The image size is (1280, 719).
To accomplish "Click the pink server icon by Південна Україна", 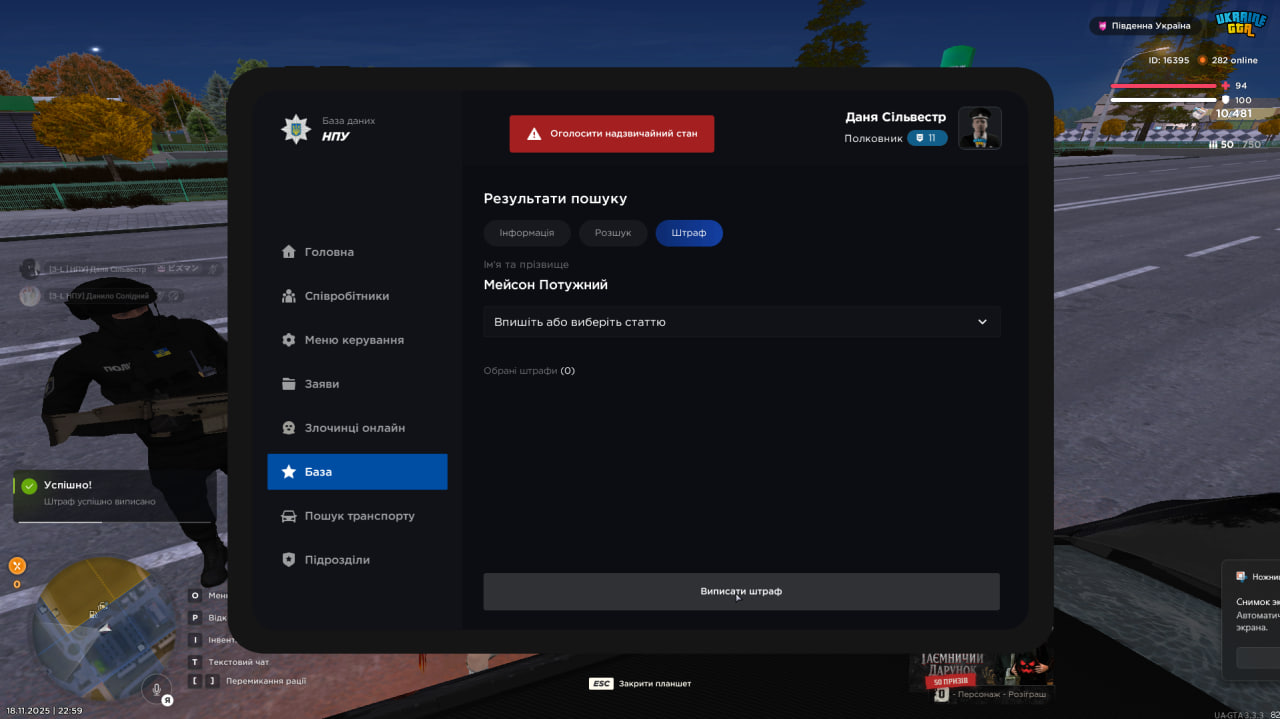I will click(1103, 26).
